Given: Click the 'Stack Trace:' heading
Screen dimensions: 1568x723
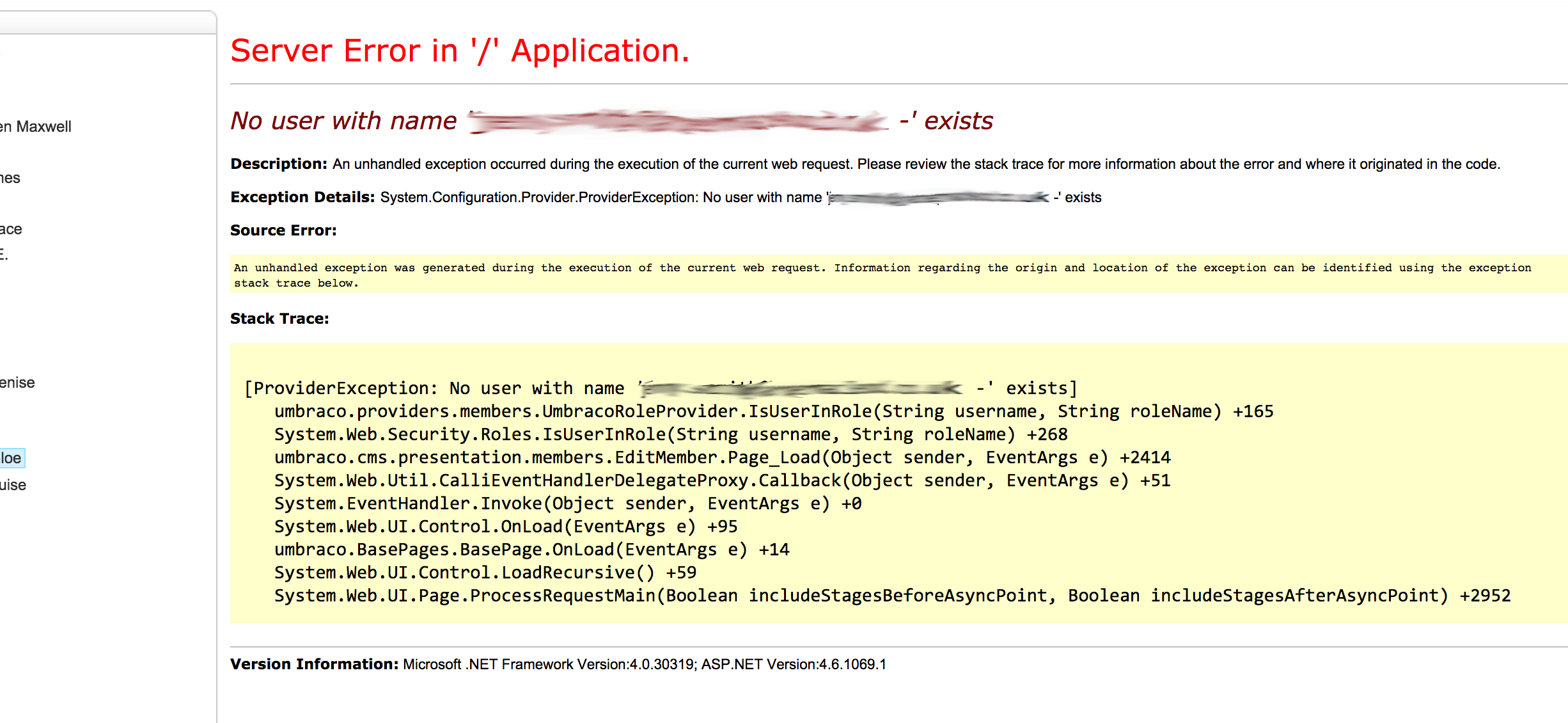Looking at the screenshot, I should [279, 319].
